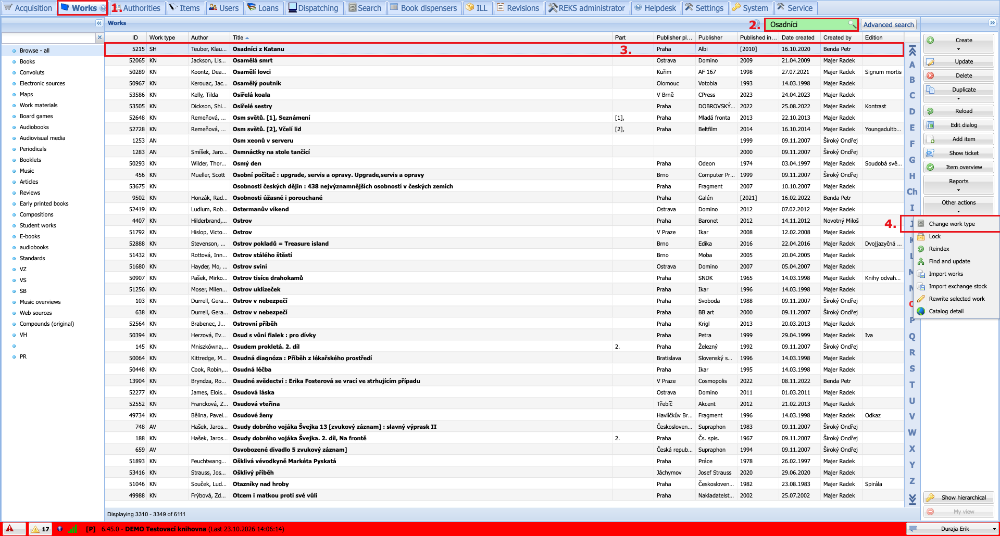The image size is (1000, 536).
Task: Select the Ostrov pokladů = Treasure island row
Action: [x=504, y=243]
